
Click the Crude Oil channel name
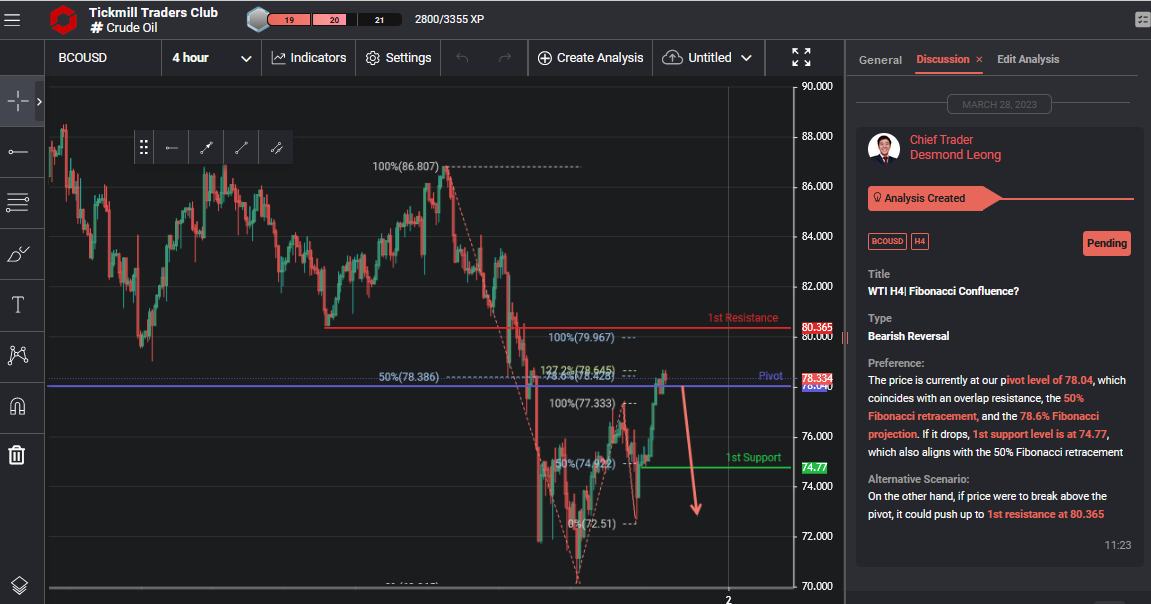pos(124,28)
